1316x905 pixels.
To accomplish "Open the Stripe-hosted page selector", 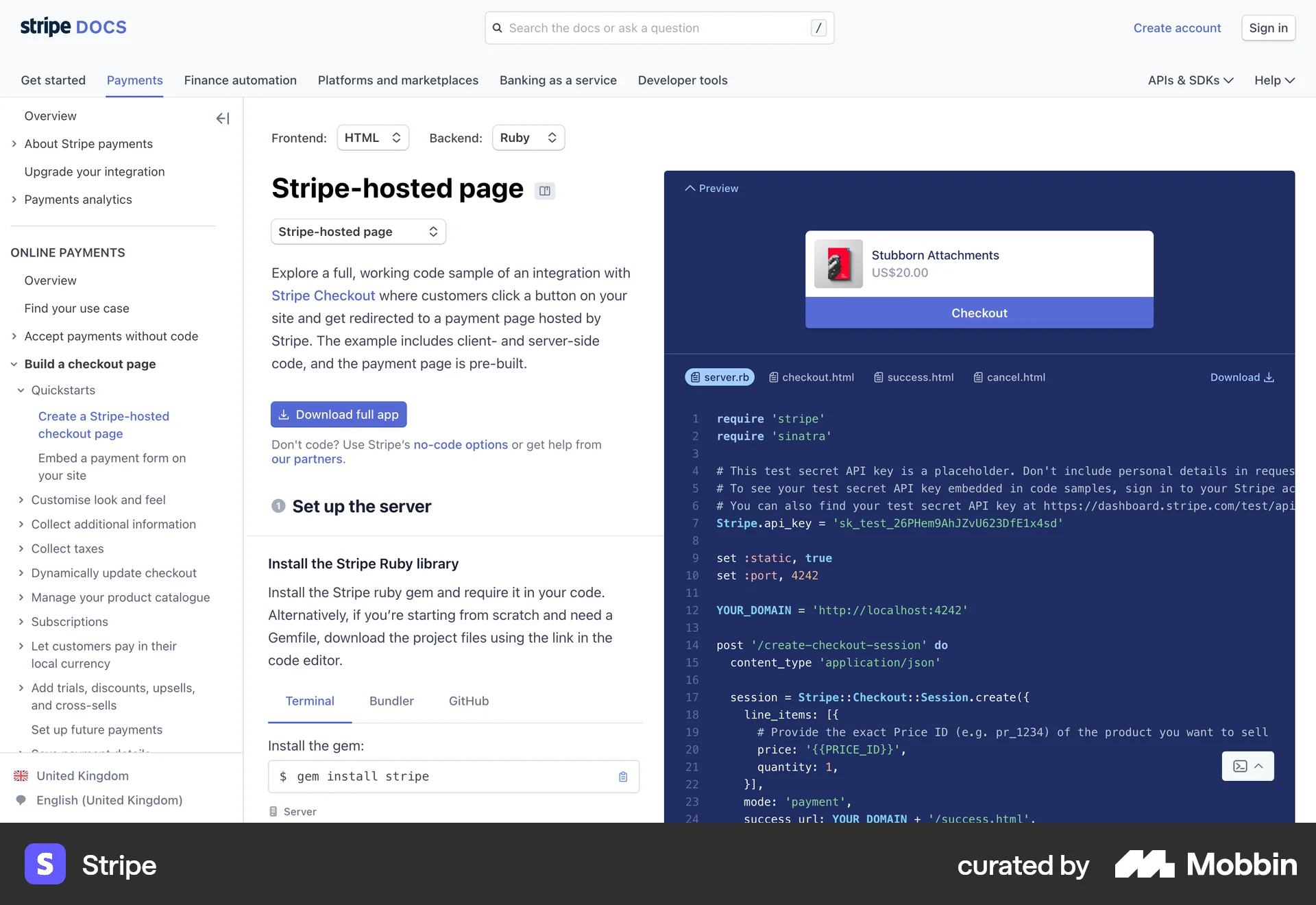I will click(358, 231).
